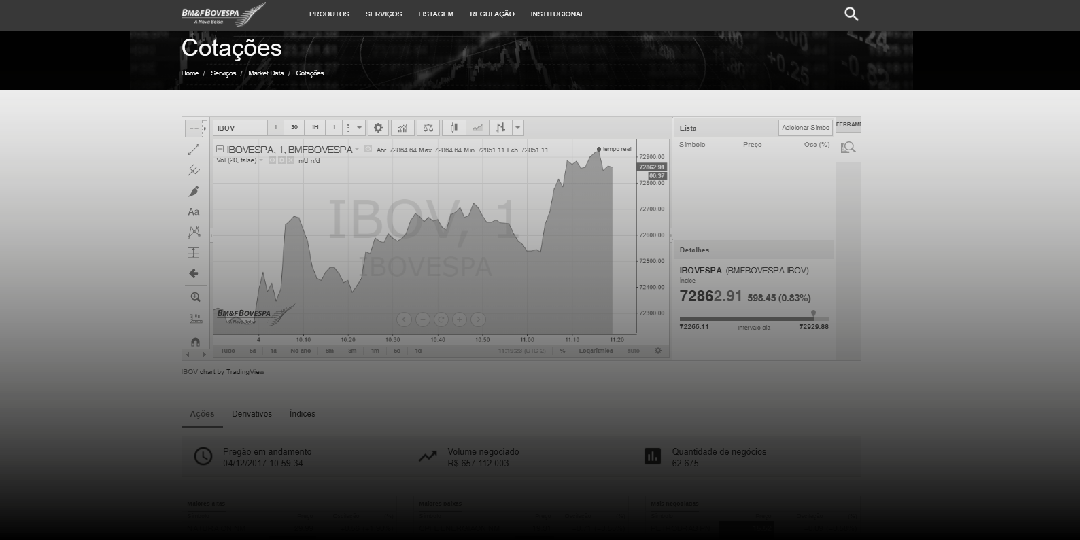This screenshot has width=1080, height=540.
Task: Switch to the Índices tab
Action: 302,414
